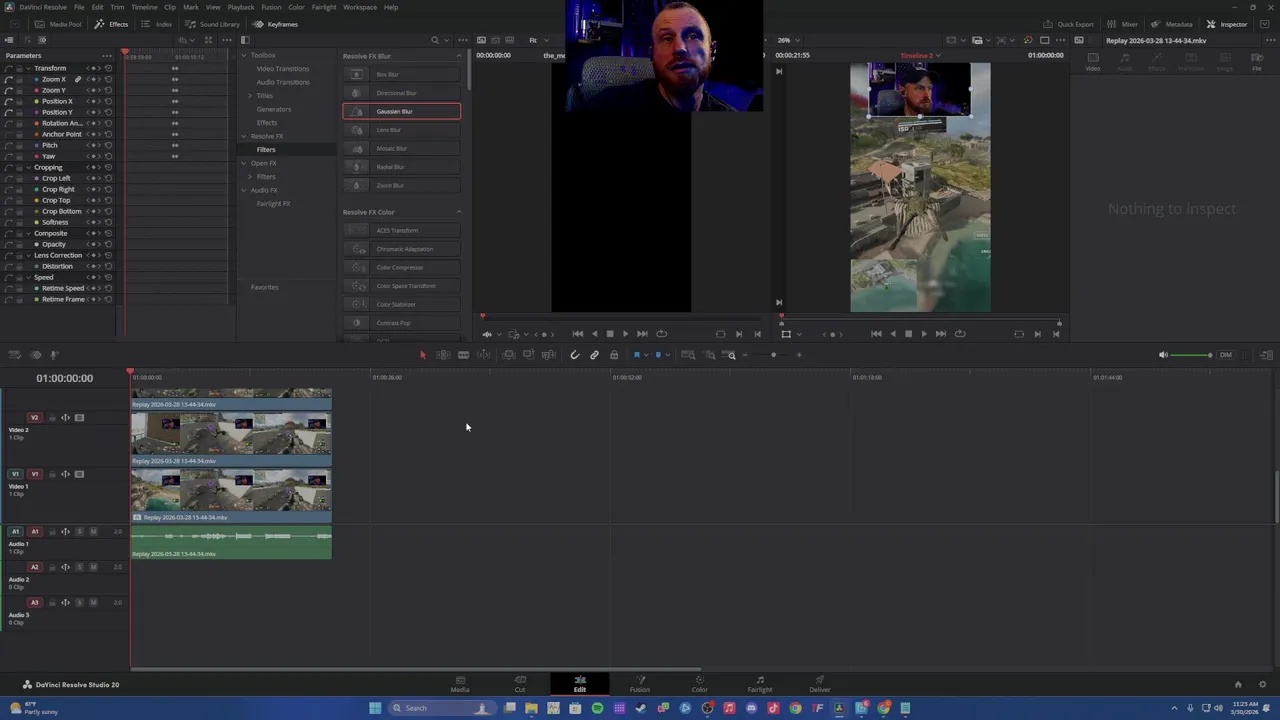Open the Media Pool panel

coord(60,24)
